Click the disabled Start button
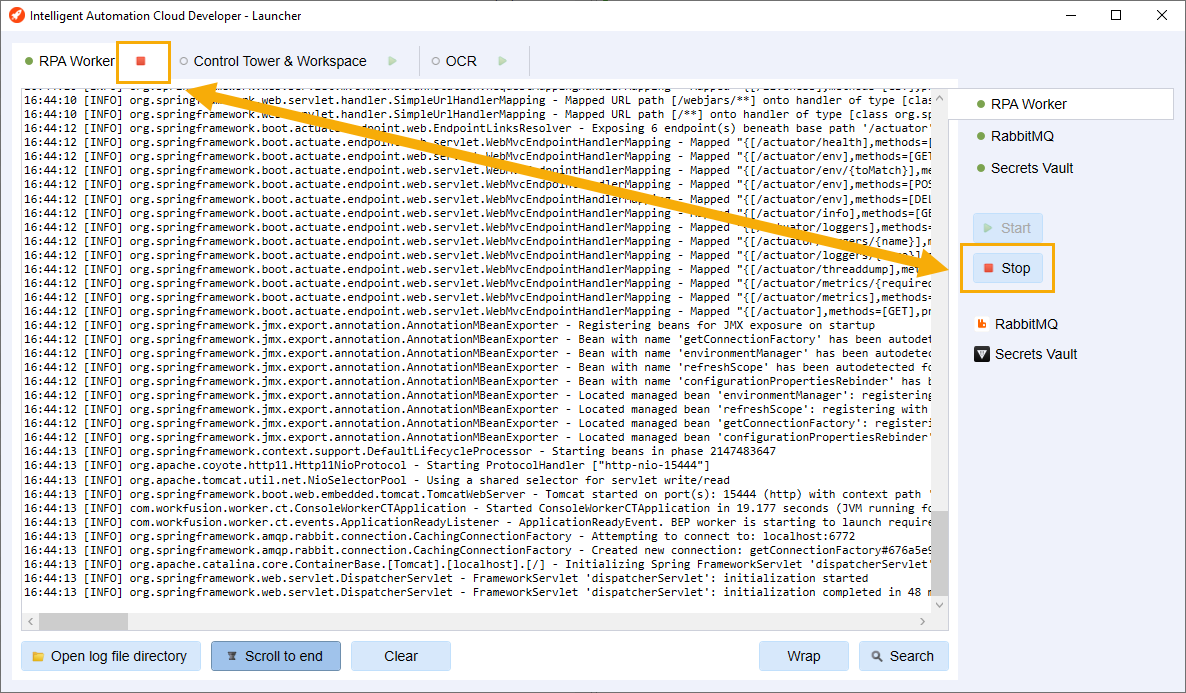 (x=1007, y=228)
